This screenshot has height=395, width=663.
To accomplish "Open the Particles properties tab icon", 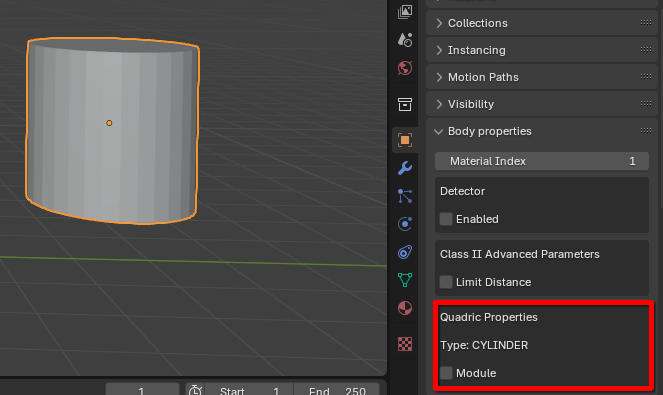I will [x=405, y=196].
